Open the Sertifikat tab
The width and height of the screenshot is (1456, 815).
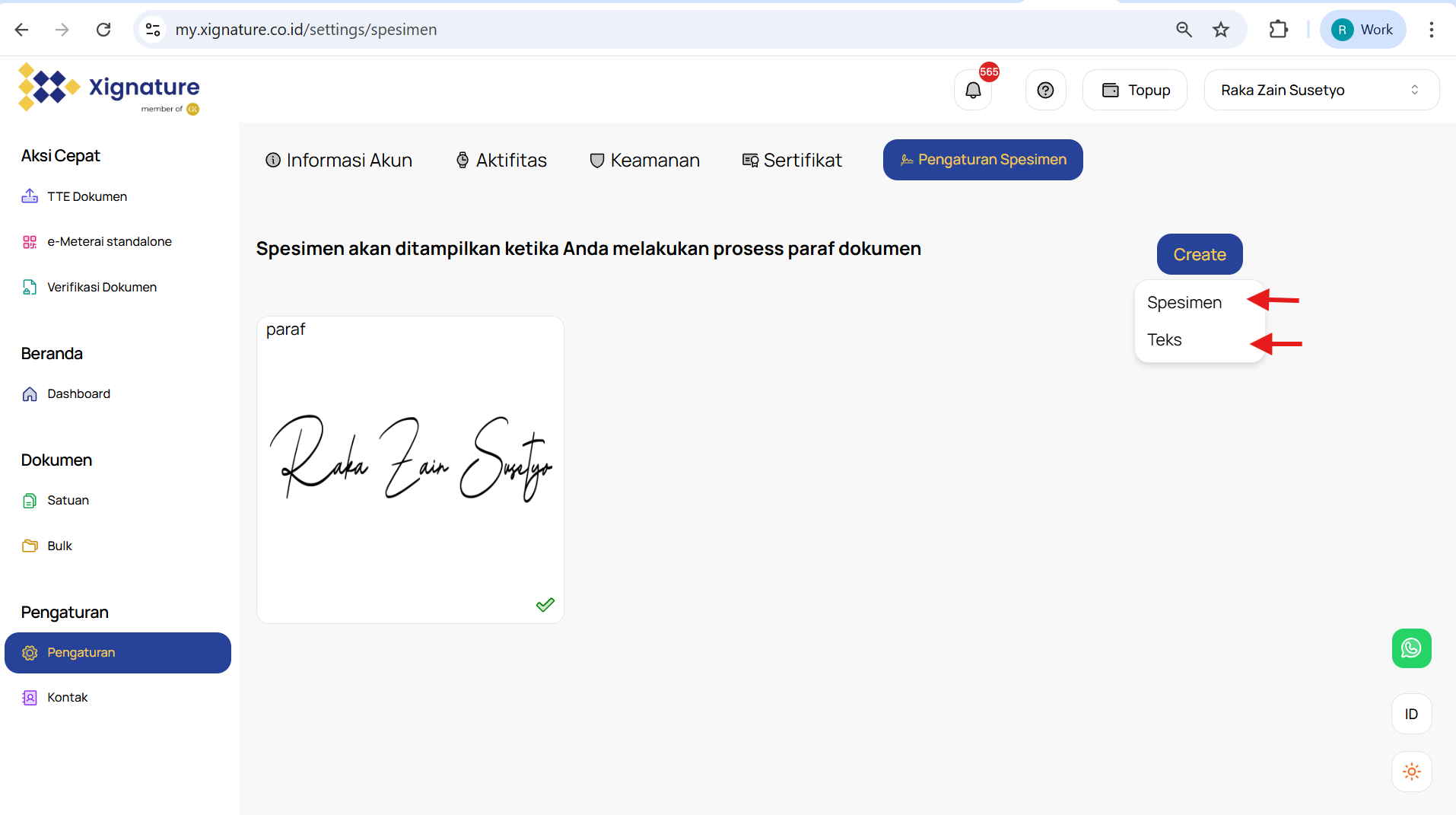pos(792,161)
